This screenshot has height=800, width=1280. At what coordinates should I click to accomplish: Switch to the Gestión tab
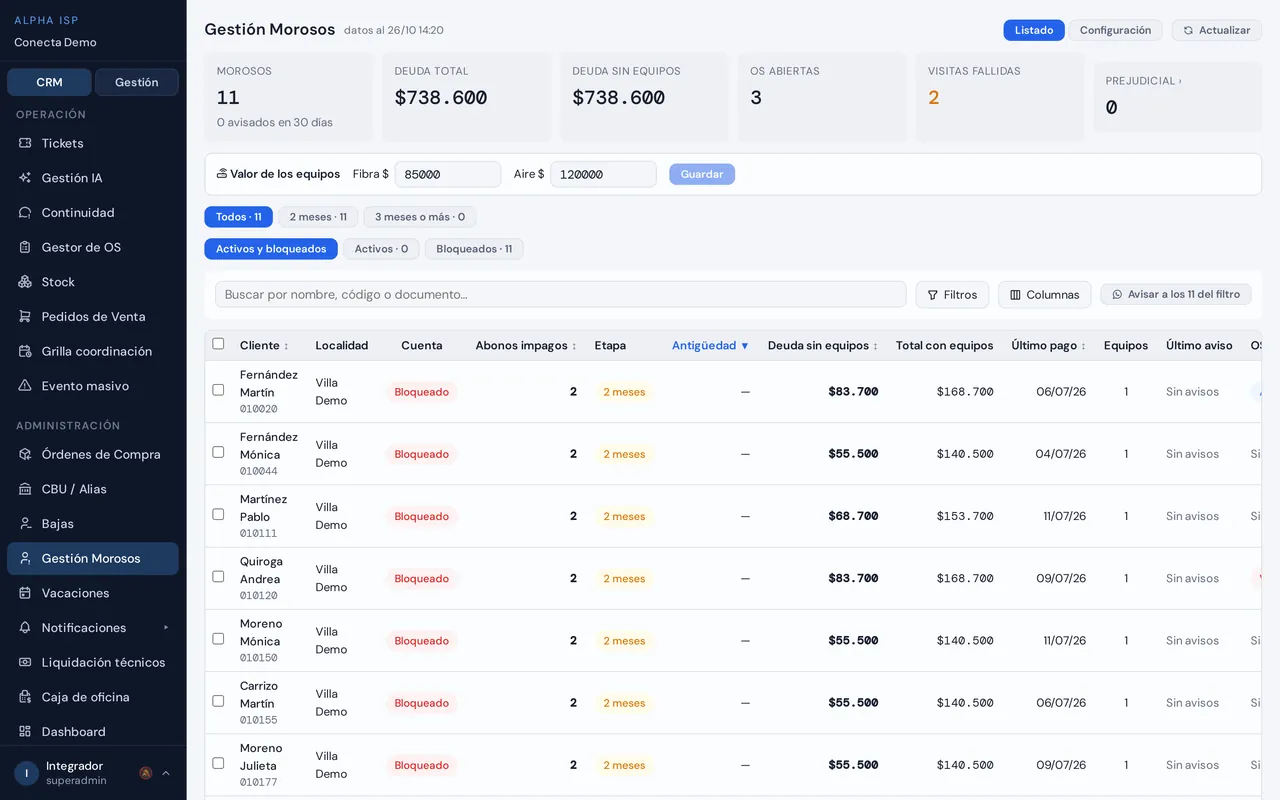(137, 82)
